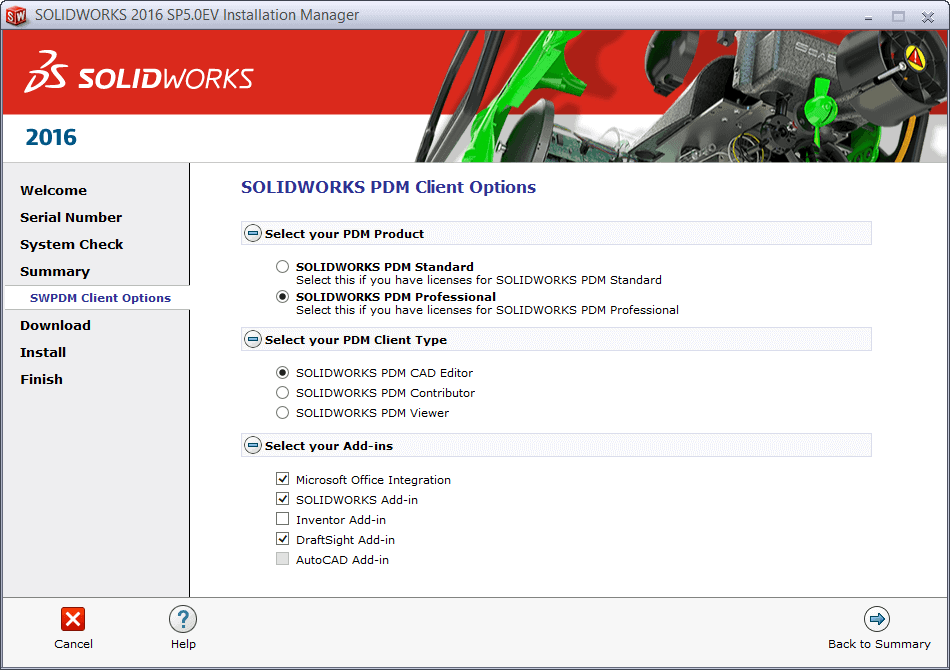Click the 2016 version text
The width and height of the screenshot is (950, 670).
click(51, 138)
